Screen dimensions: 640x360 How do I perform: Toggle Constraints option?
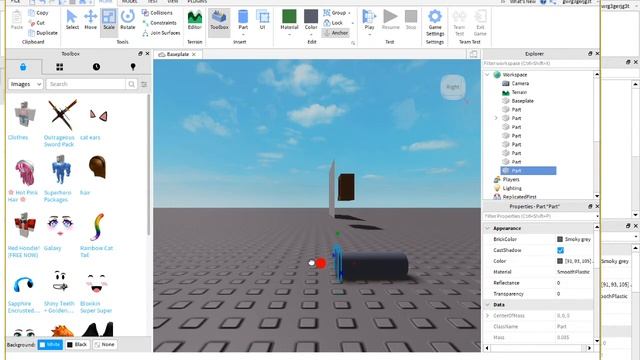coord(160,23)
